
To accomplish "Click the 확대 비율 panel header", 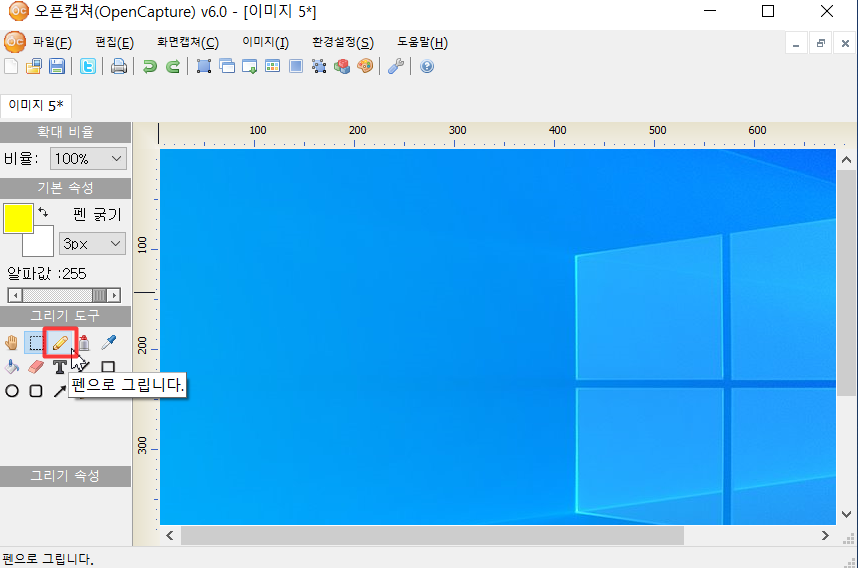I will point(65,132).
